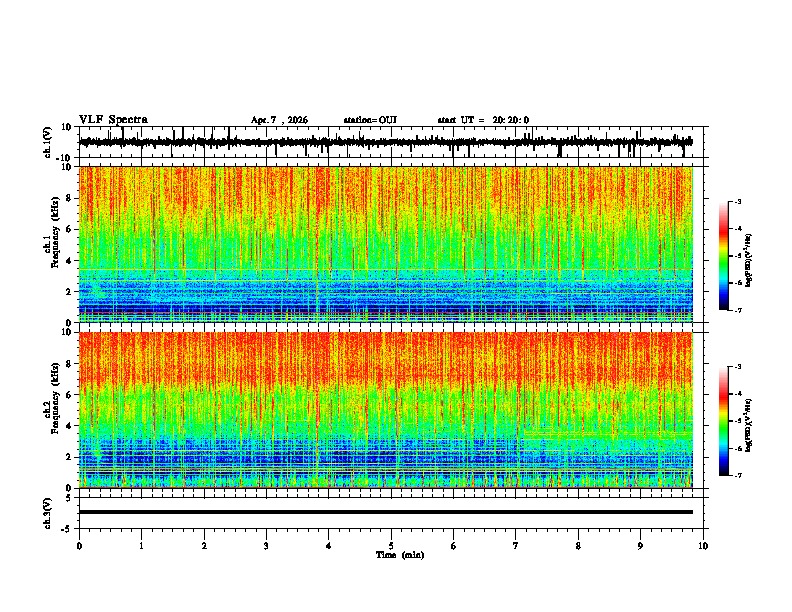The image size is (792, 612).
Task: Click the time axis tick label "1"
Action: (x=142, y=546)
